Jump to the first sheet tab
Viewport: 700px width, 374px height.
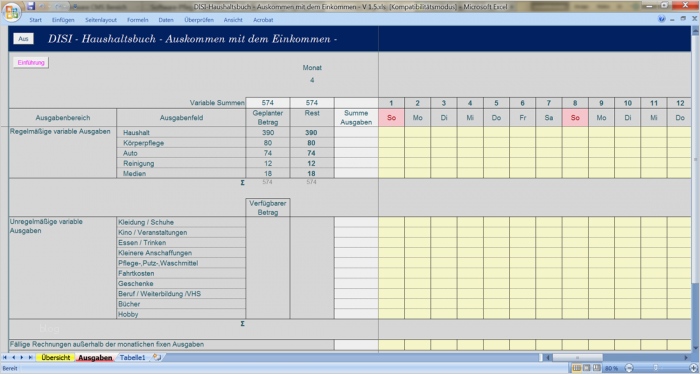click(x=5, y=357)
